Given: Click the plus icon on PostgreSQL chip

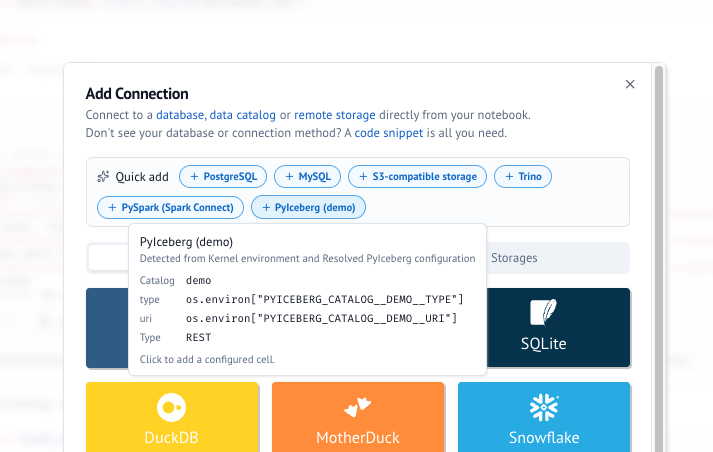Looking at the screenshot, I should tap(194, 176).
